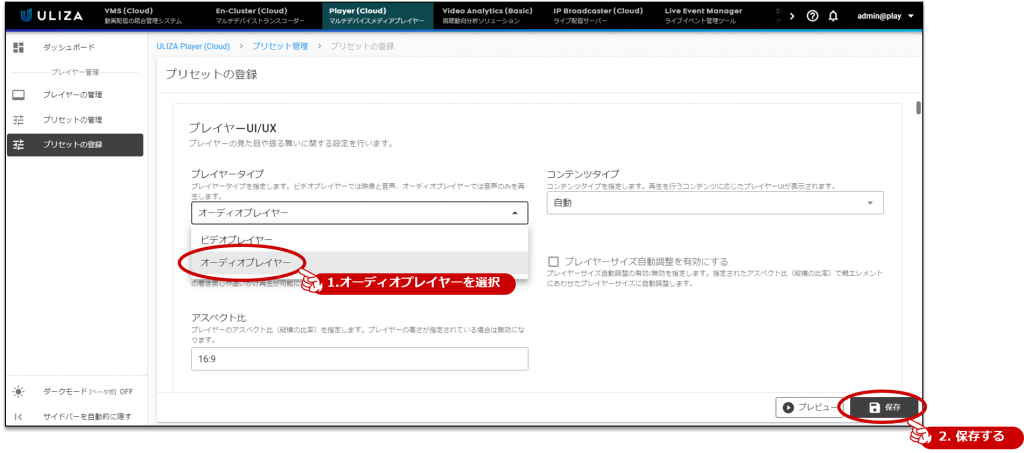Viewport: 1024px width, 453px height.
Task: Click the preset management sliders icon
Action: coord(18,120)
